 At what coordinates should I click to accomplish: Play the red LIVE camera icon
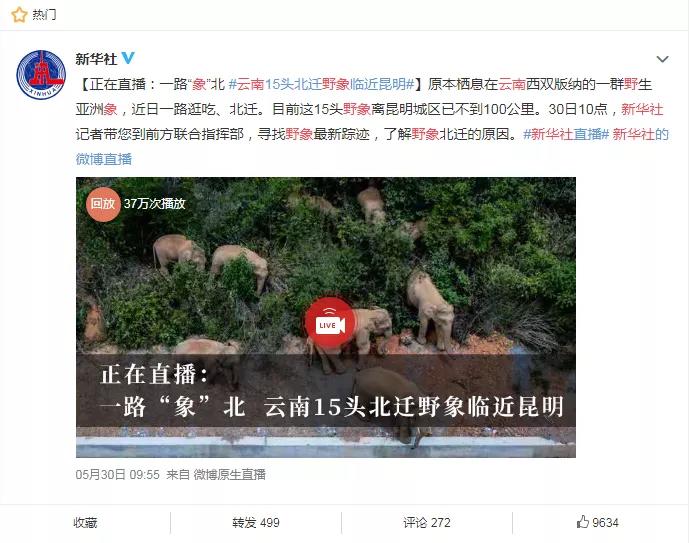330,324
